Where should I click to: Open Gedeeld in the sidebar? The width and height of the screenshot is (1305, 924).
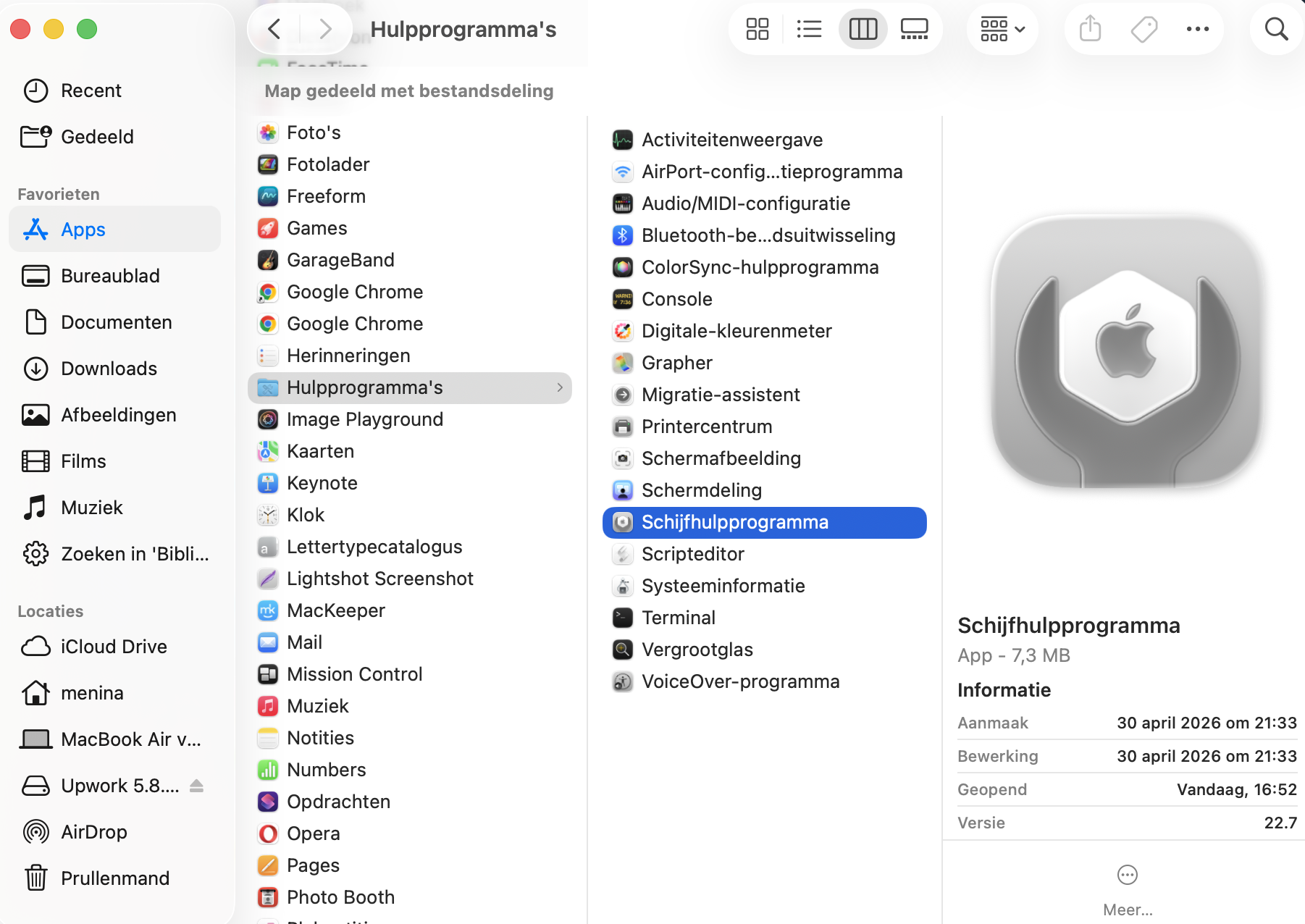pos(114,137)
